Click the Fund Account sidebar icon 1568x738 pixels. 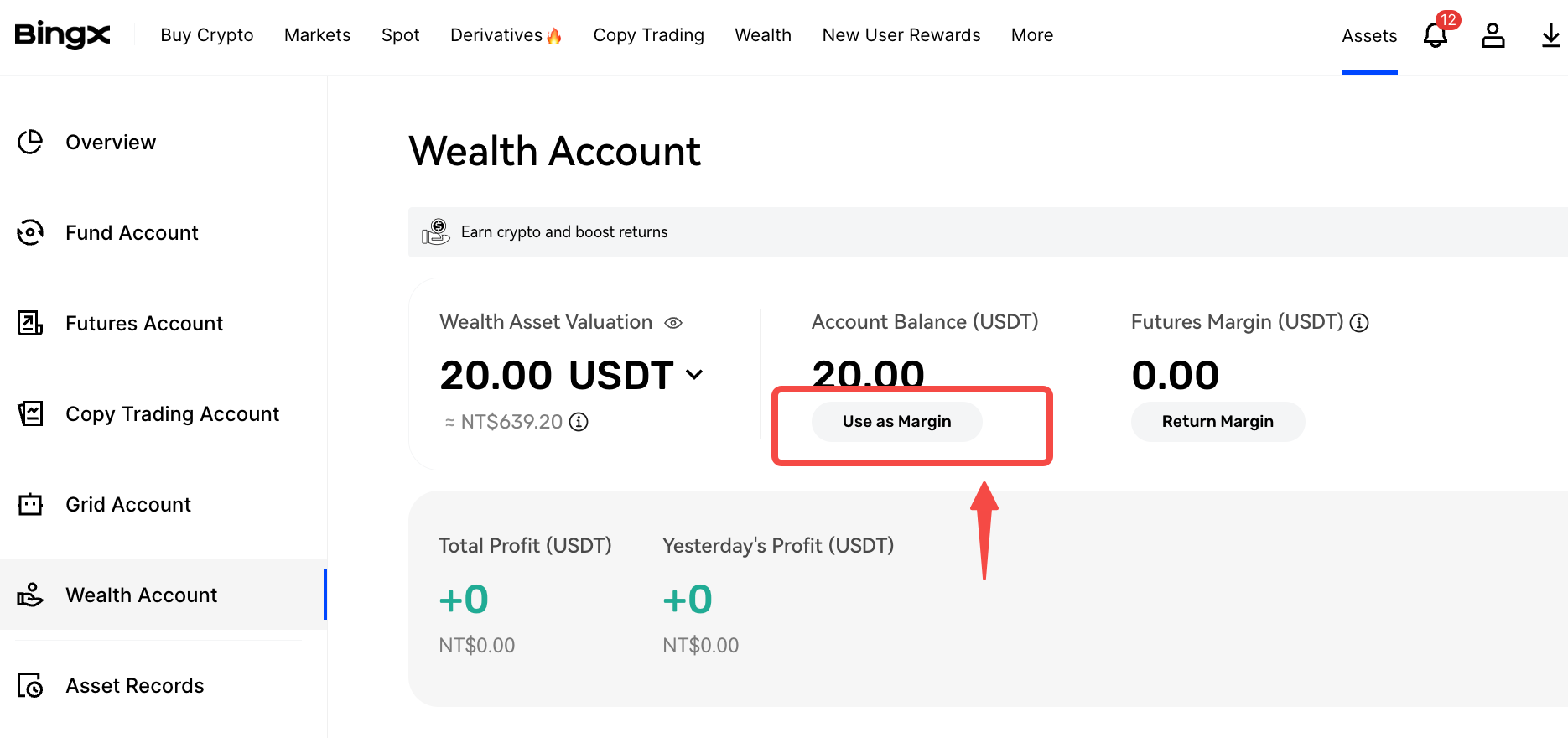pyautogui.click(x=30, y=232)
